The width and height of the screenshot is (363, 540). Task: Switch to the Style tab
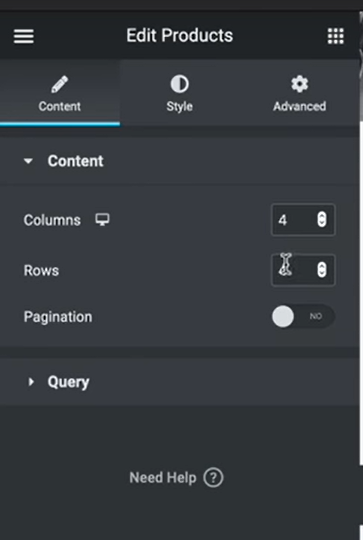click(179, 93)
